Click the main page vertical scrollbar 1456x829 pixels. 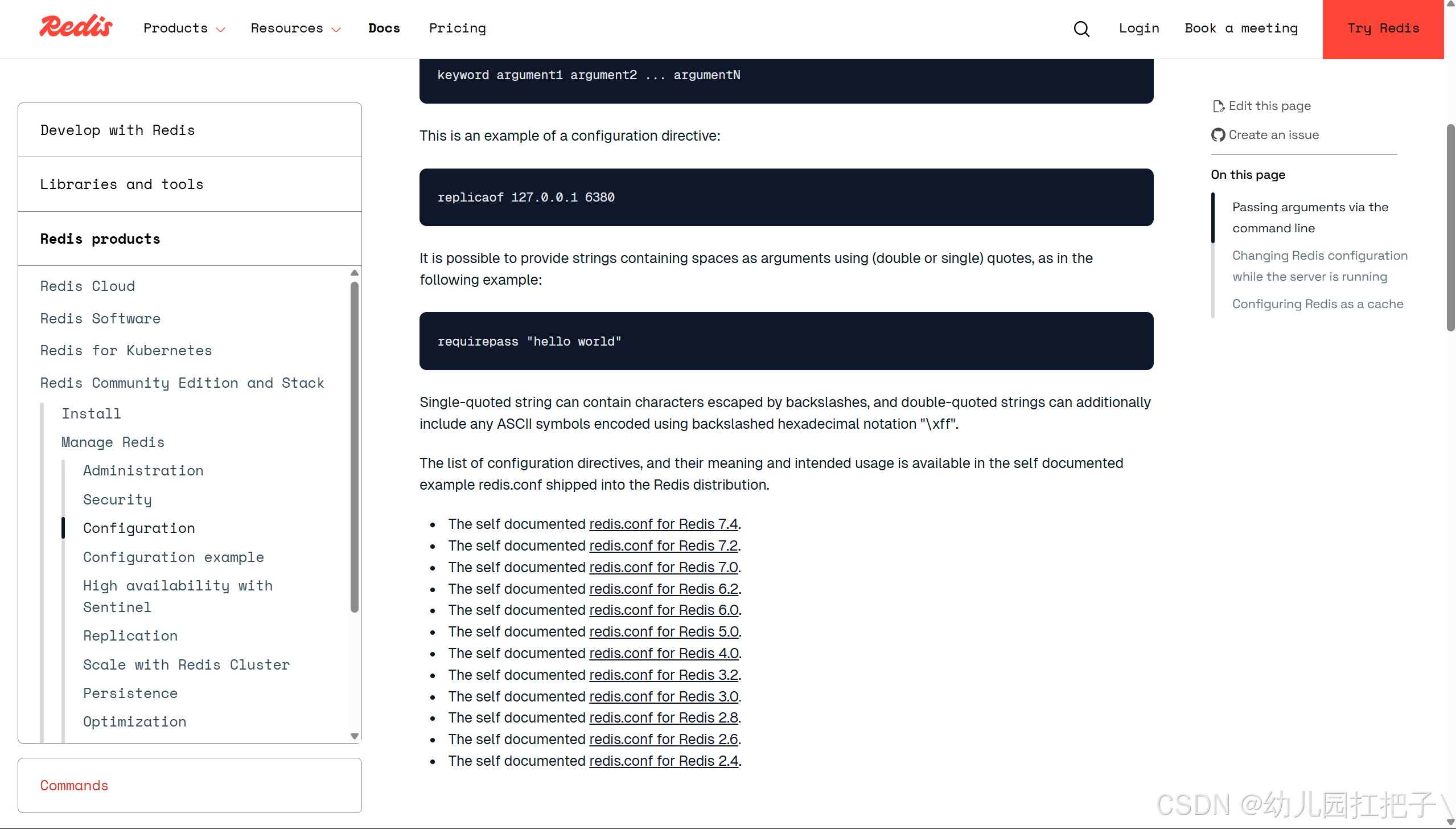coord(1450,228)
